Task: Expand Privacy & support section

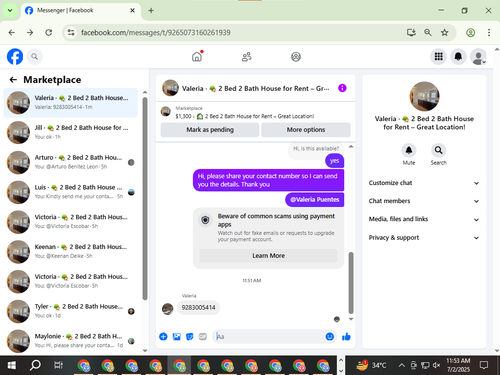Action: point(424,238)
